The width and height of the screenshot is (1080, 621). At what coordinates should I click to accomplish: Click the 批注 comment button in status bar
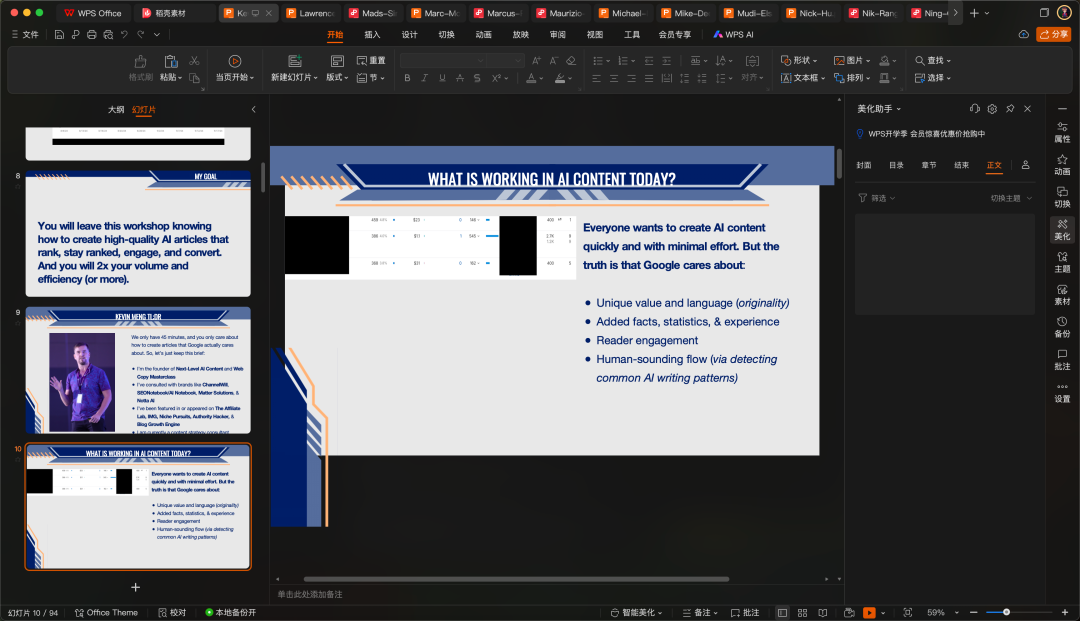(745, 613)
